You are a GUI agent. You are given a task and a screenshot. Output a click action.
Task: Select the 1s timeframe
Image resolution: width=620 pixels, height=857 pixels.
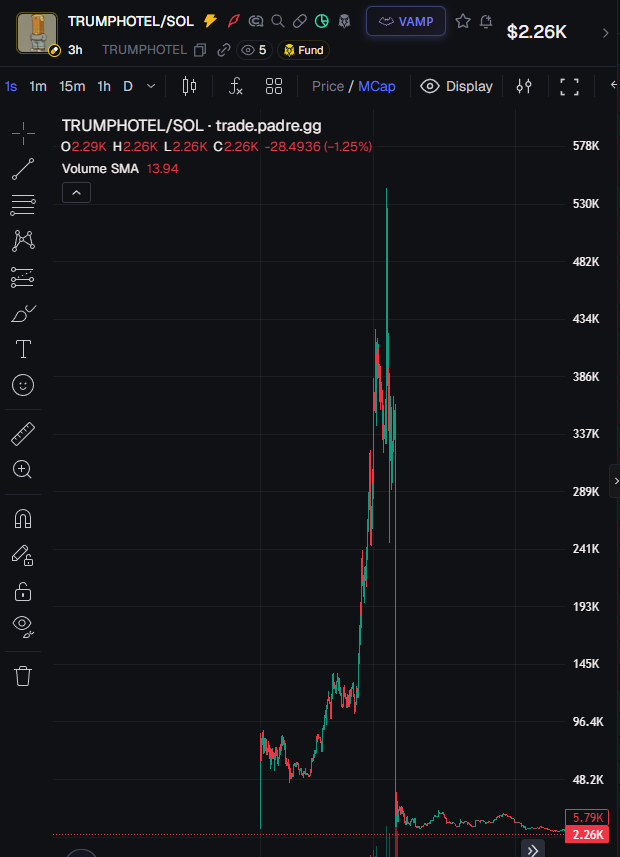click(x=11, y=86)
